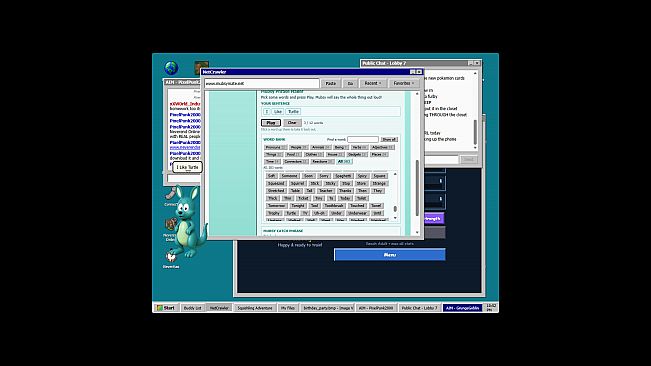The width and height of the screenshot is (651, 366).
Task: Click the Paste button in NetCrawler
Action: 330,83
